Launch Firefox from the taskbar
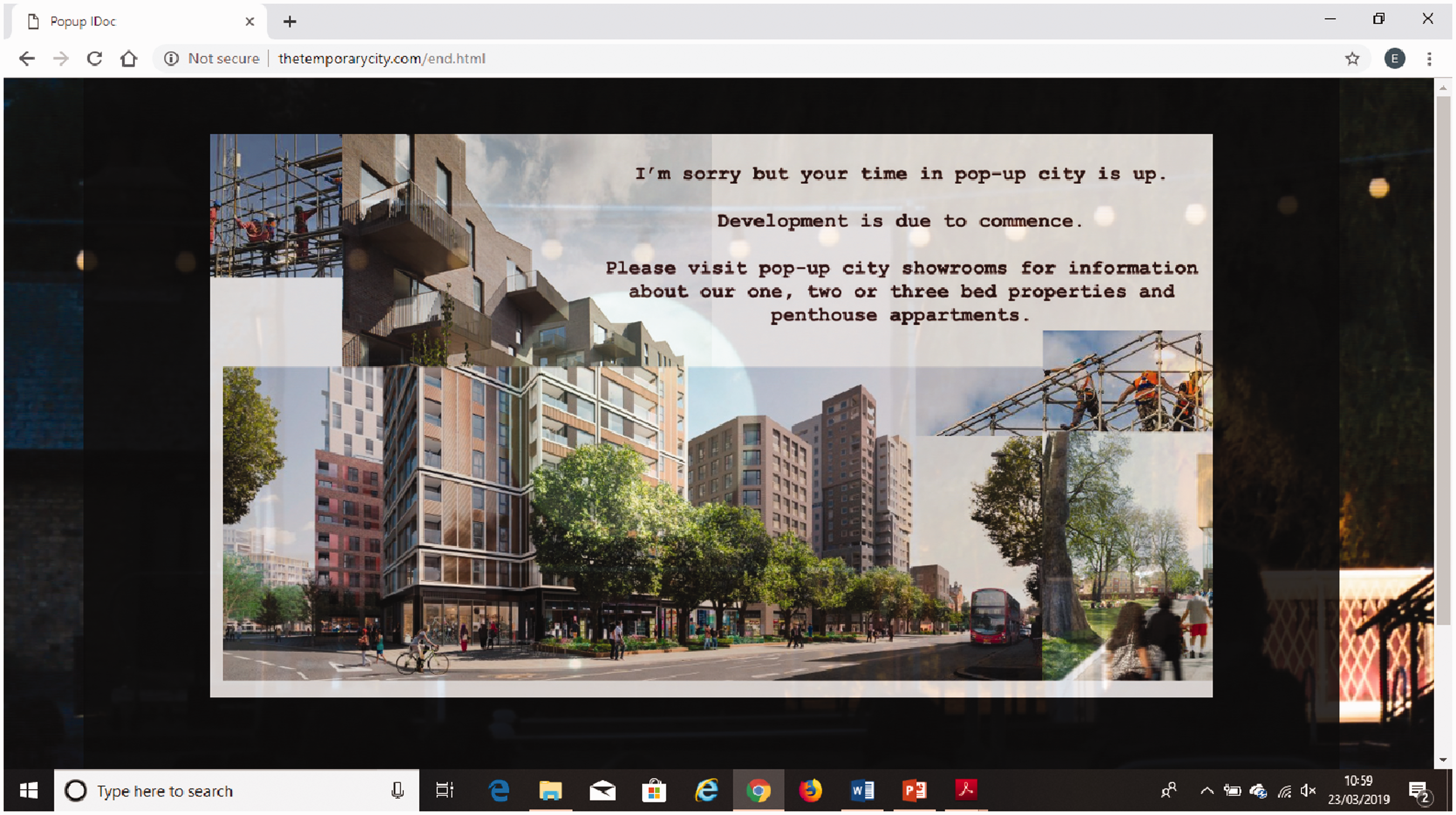Screen dimensions: 1456x815 [810, 790]
